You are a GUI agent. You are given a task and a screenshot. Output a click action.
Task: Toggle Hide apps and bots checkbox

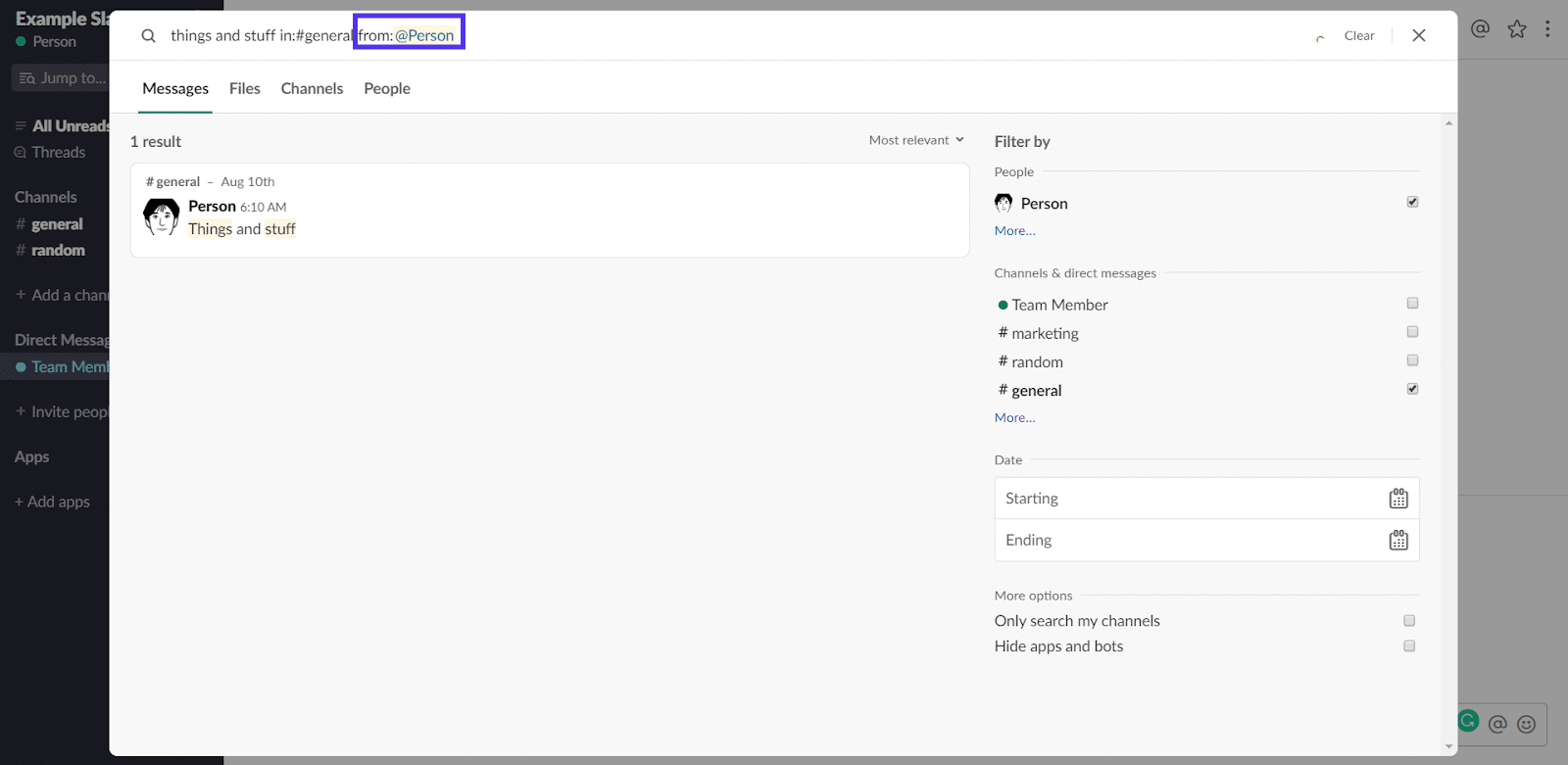[x=1409, y=646]
